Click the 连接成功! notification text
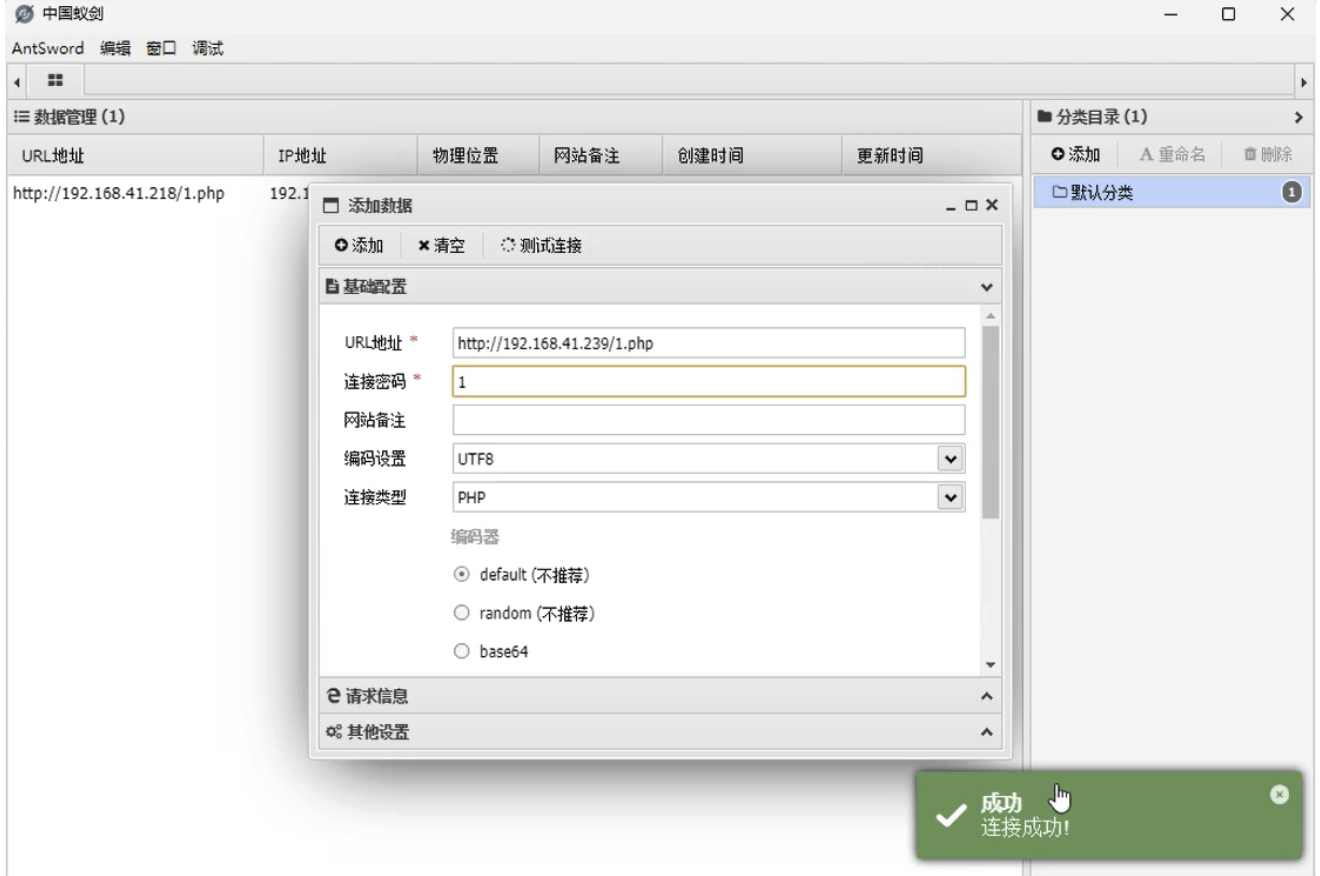1320x876 pixels. (x=1025, y=827)
